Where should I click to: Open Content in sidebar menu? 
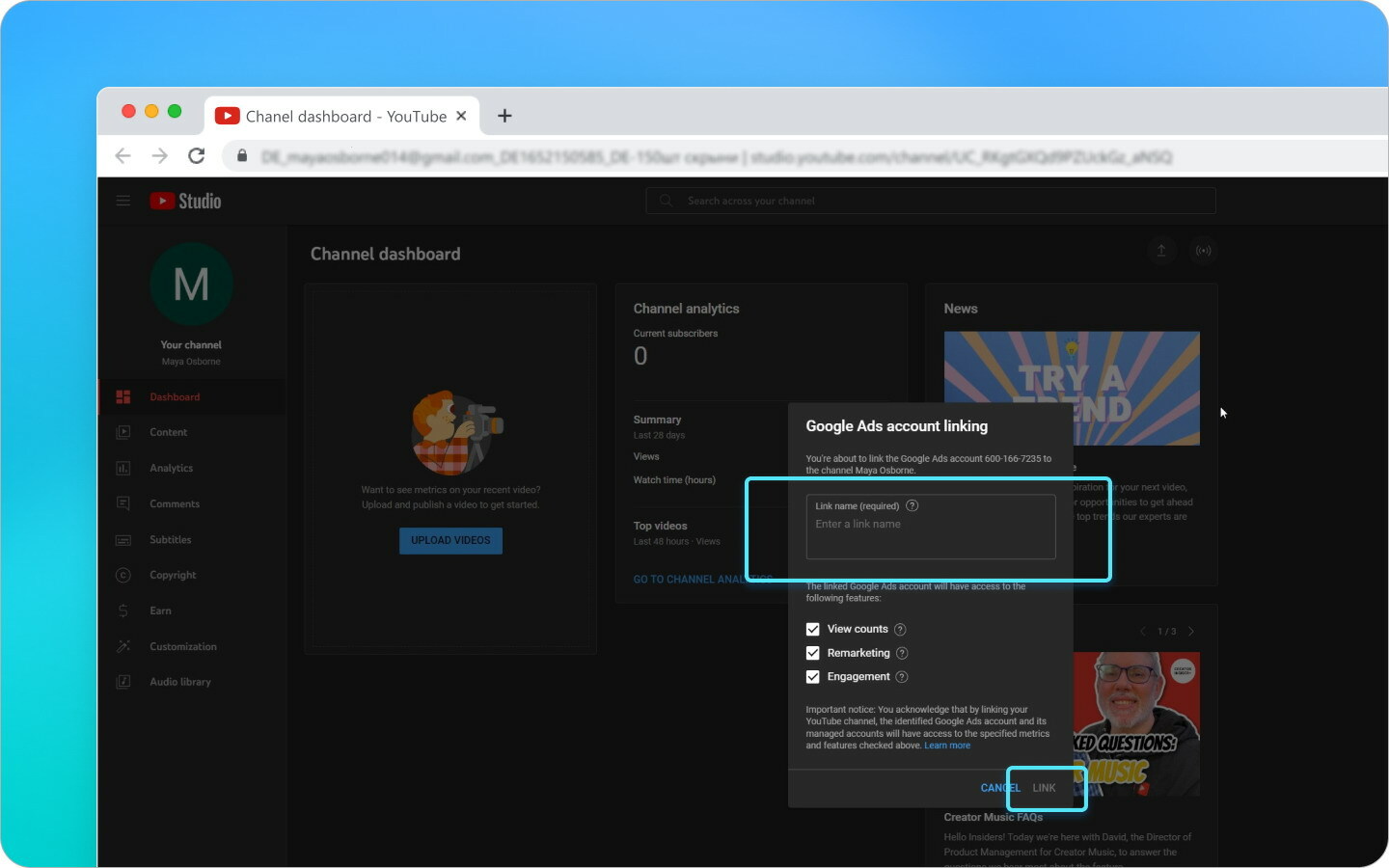[192, 432]
